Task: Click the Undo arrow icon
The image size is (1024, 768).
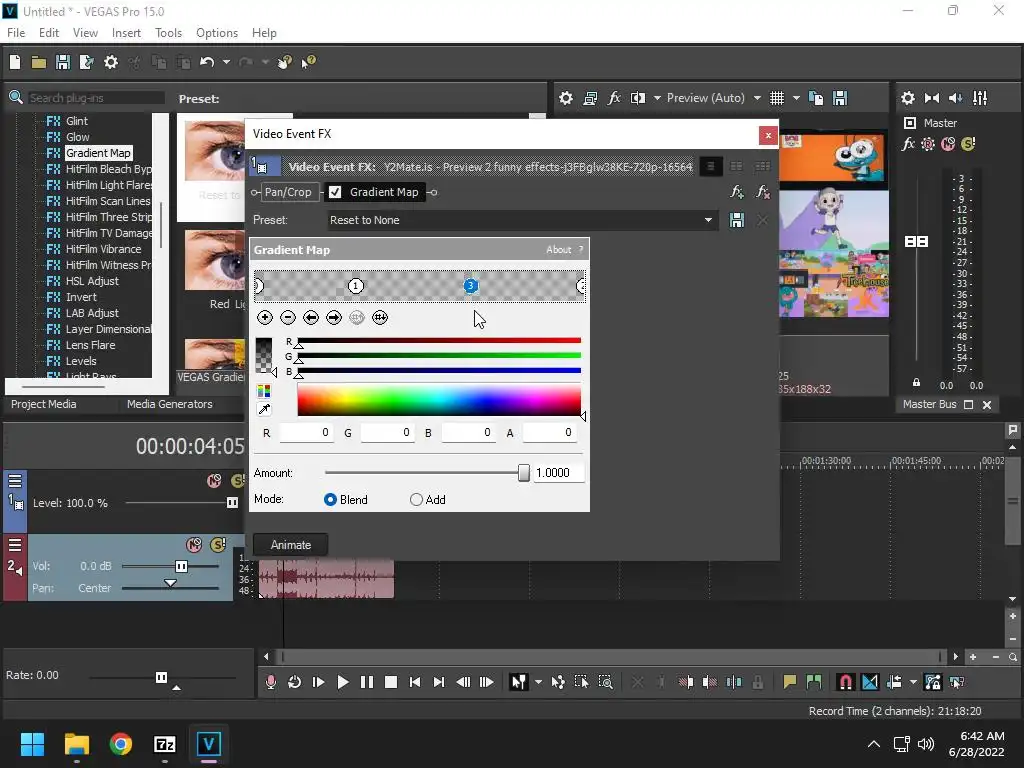Action: (x=207, y=62)
